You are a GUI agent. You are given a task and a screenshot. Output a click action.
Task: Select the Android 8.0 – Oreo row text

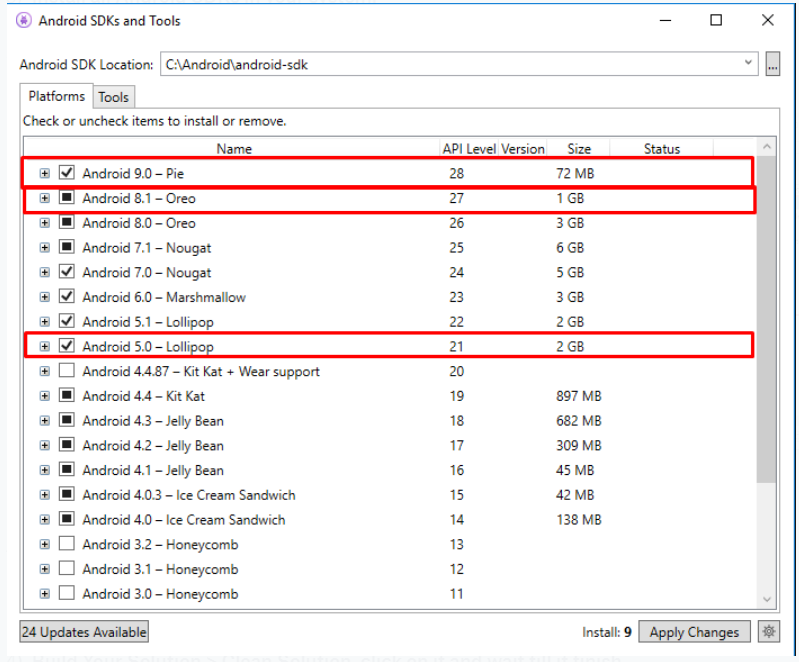pyautogui.click(x=139, y=223)
